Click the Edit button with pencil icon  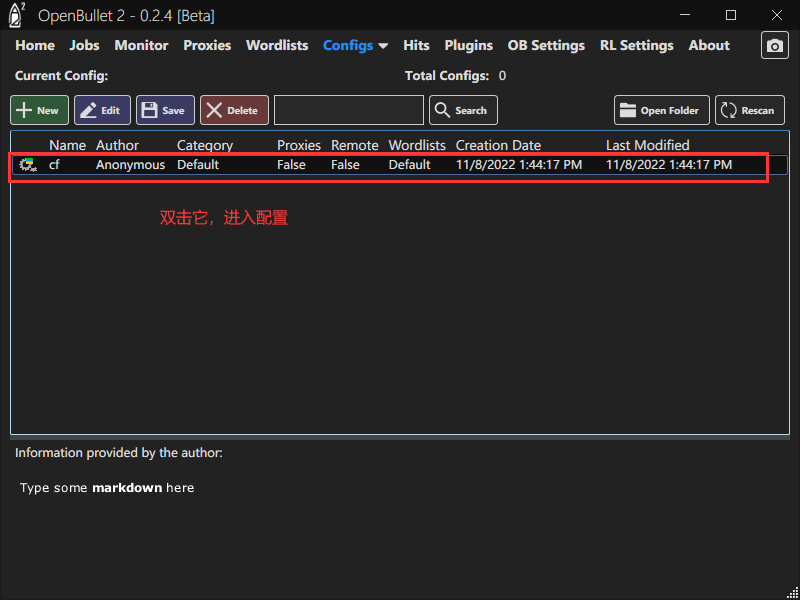tap(102, 110)
